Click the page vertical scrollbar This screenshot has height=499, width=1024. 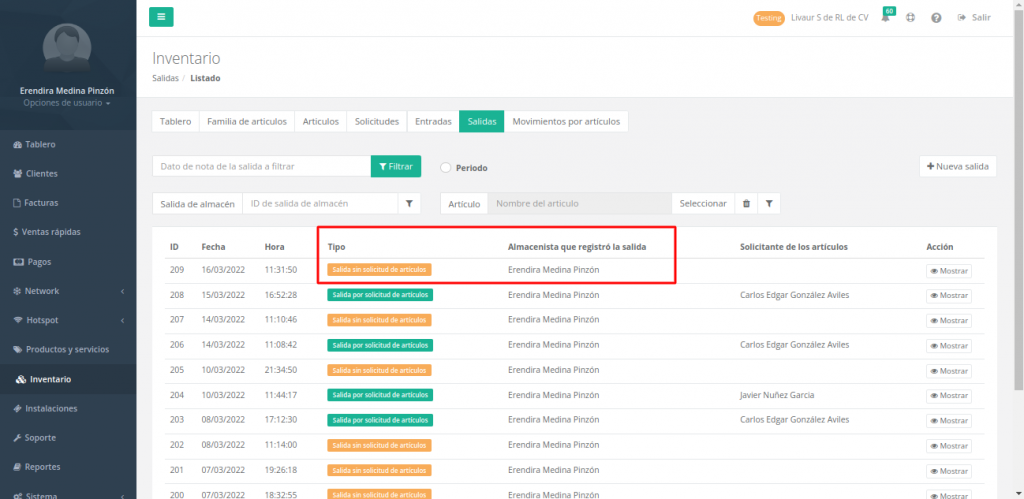click(x=1018, y=200)
